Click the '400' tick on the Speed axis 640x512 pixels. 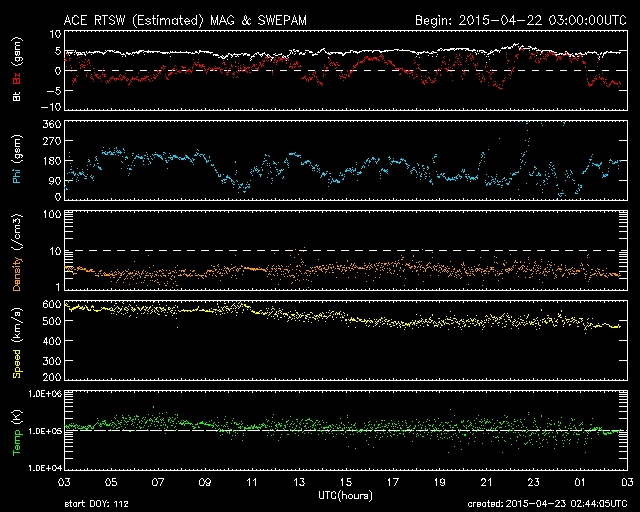[x=52, y=341]
